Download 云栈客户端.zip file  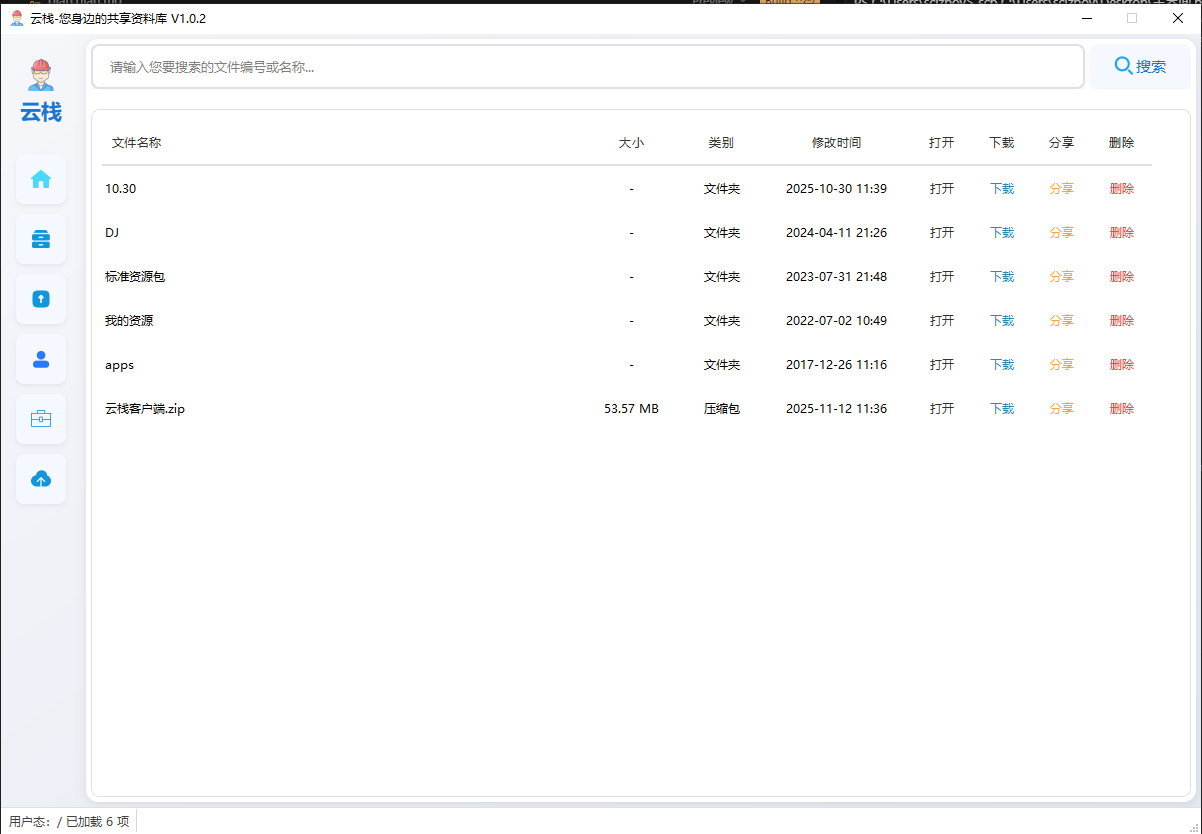tap(1001, 409)
